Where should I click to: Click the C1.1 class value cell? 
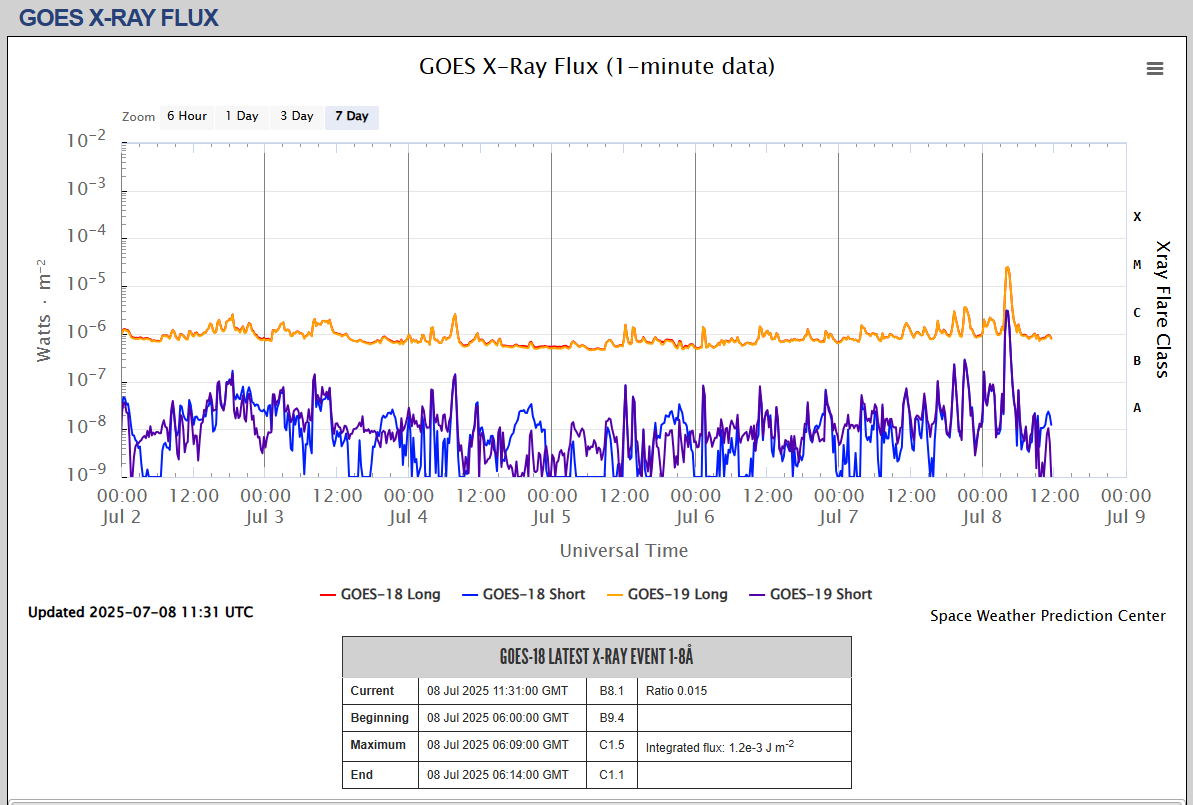tap(612, 775)
